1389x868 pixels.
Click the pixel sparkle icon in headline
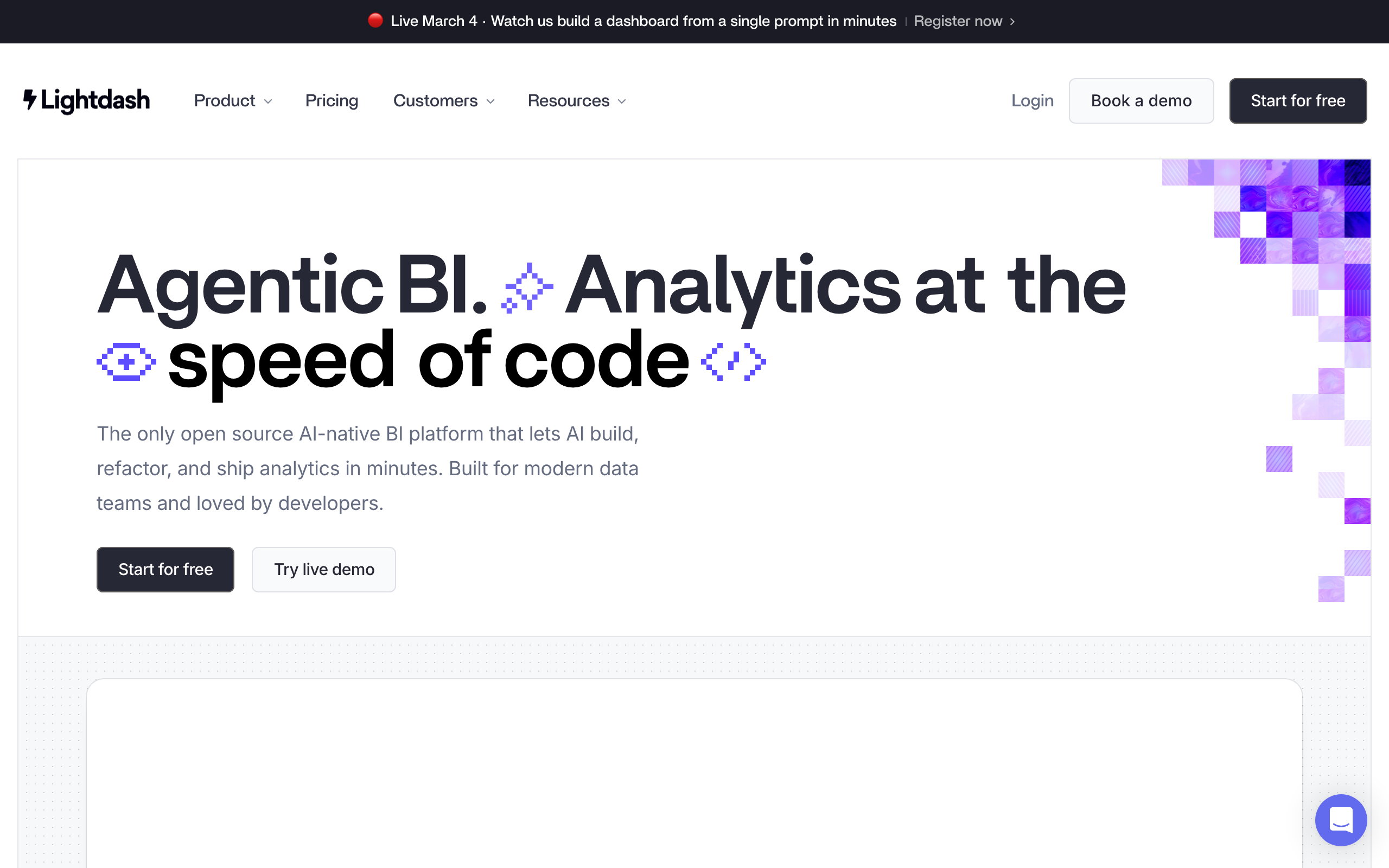coord(527,288)
